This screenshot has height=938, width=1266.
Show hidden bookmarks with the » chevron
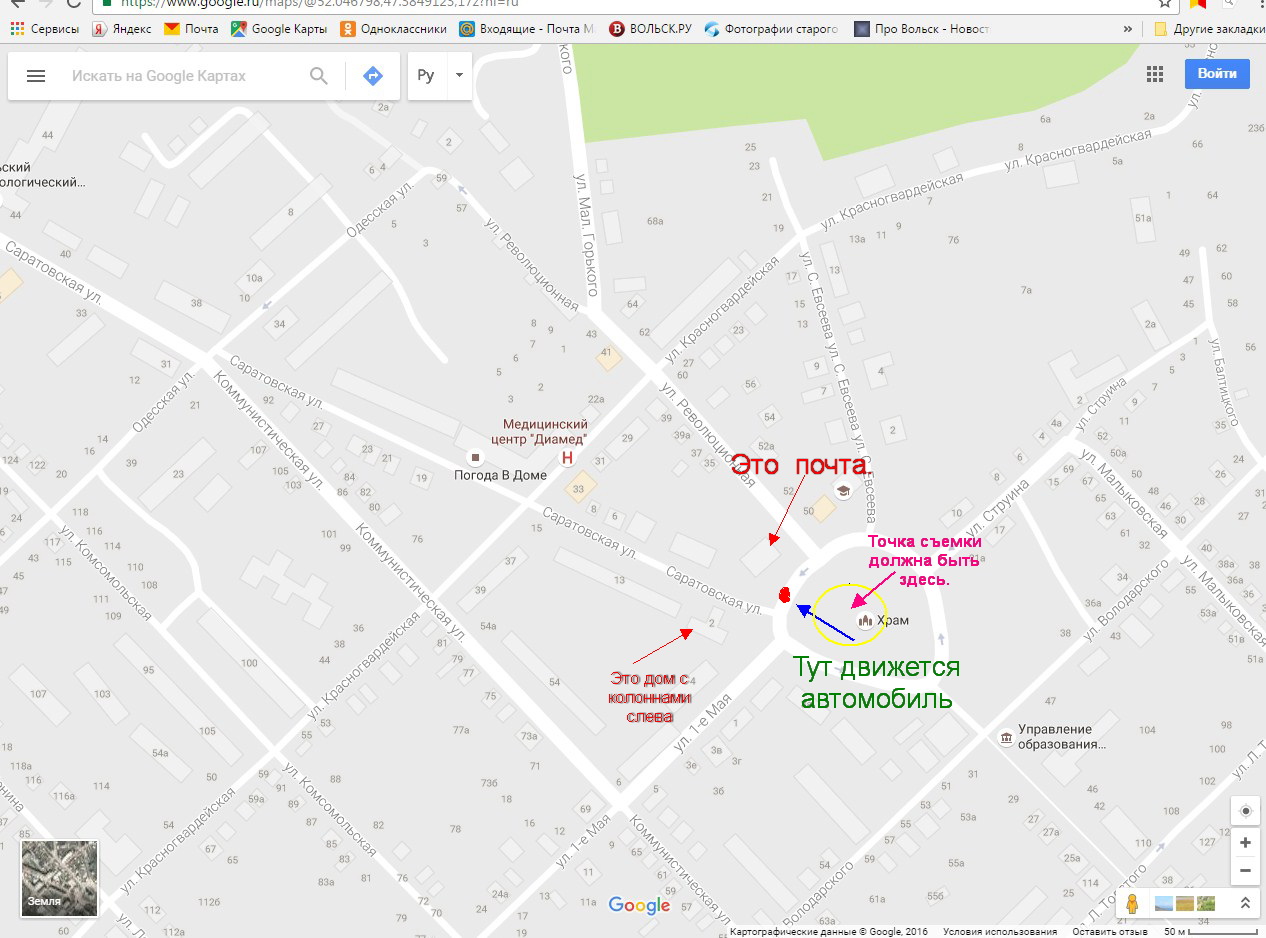pos(1128,29)
